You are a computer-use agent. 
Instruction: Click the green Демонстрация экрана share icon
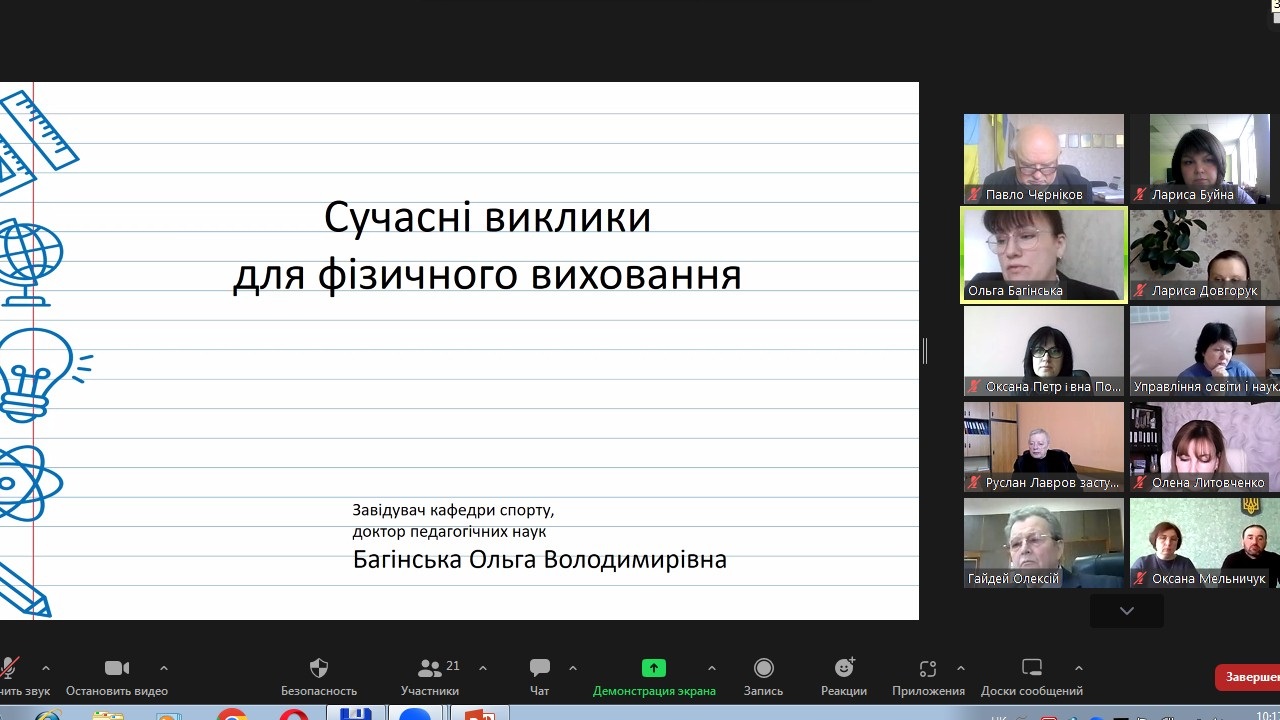654,668
